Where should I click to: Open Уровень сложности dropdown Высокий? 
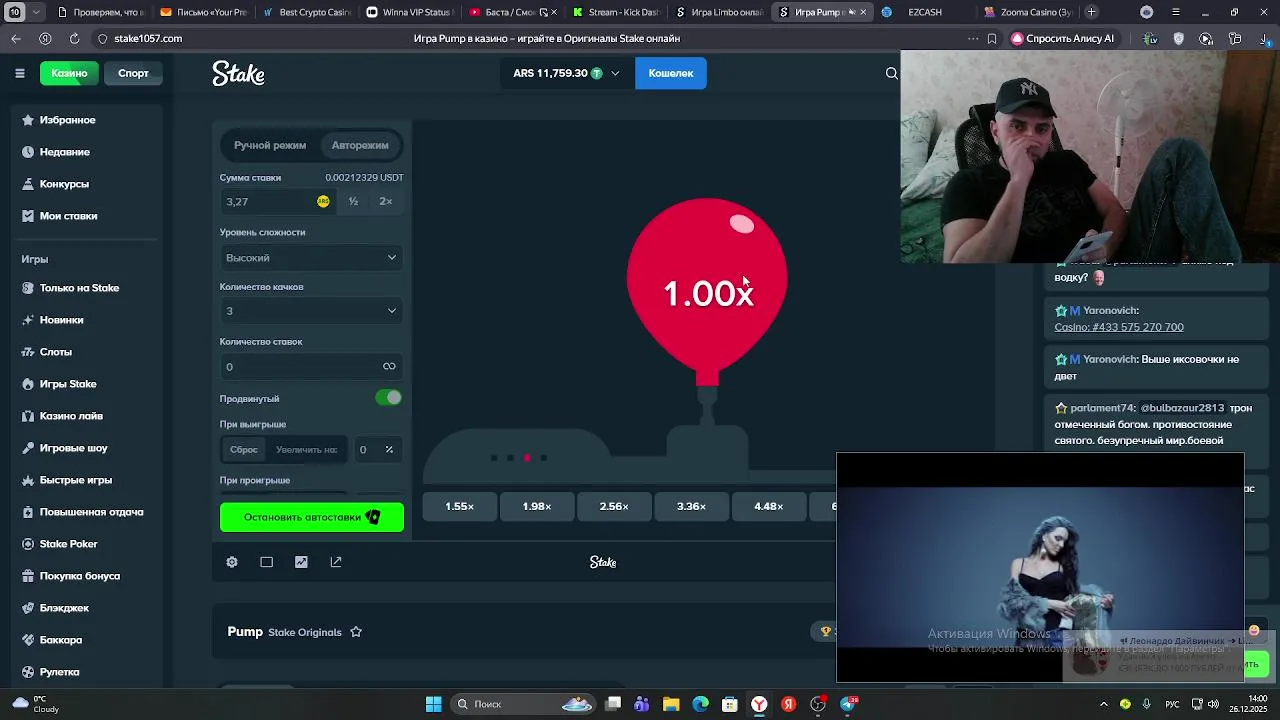click(x=311, y=258)
